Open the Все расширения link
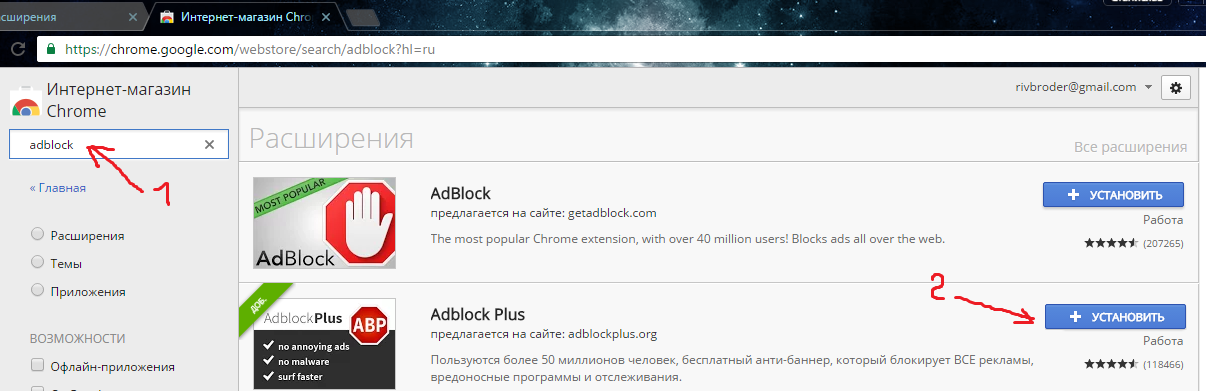The width and height of the screenshot is (1206, 391). pos(1131,147)
